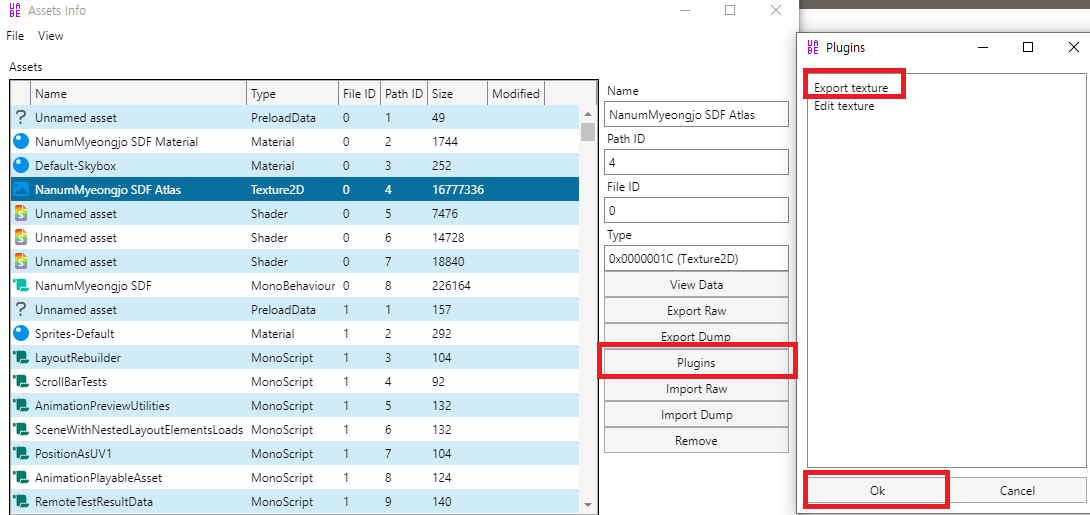Click the Remove button
Viewport: 1090px width, 515px height.
click(697, 441)
